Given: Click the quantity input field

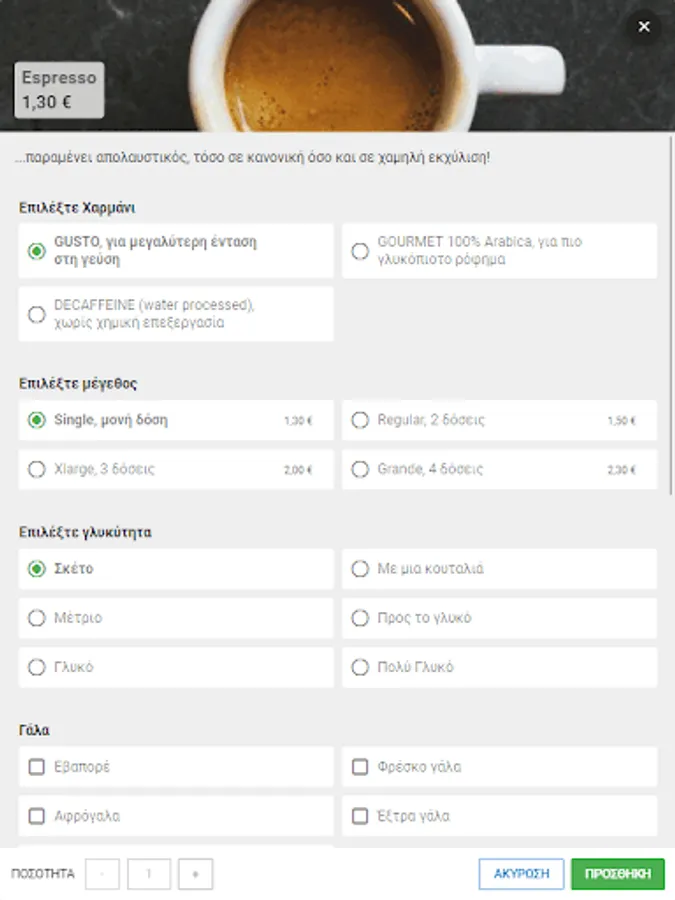Looking at the screenshot, I should tap(149, 874).
